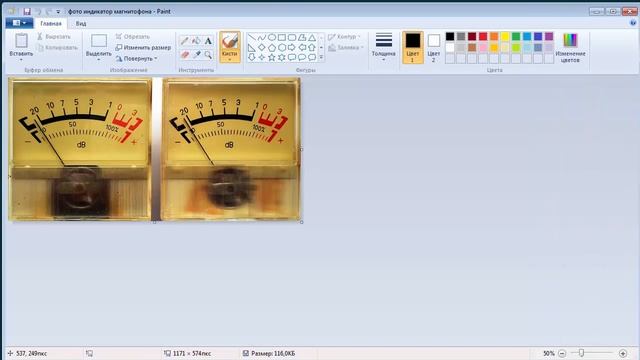This screenshot has height=360, width=640.
Task: Choose the Four-point star shape
Action: (262, 58)
